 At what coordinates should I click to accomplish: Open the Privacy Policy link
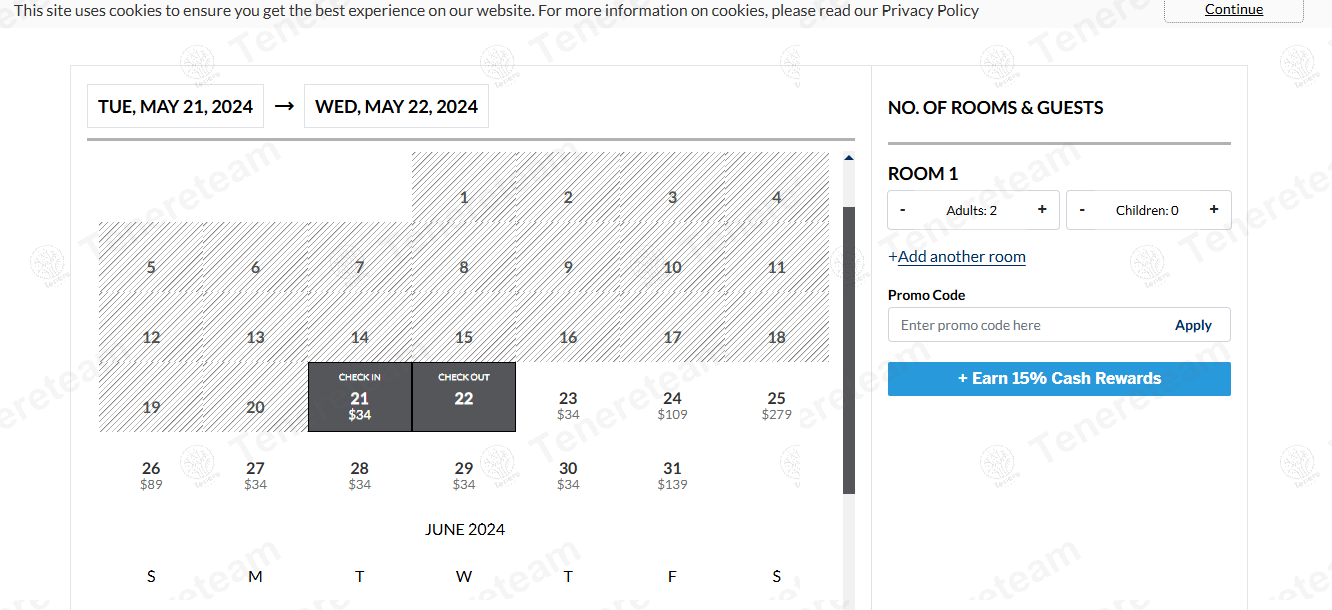930,11
